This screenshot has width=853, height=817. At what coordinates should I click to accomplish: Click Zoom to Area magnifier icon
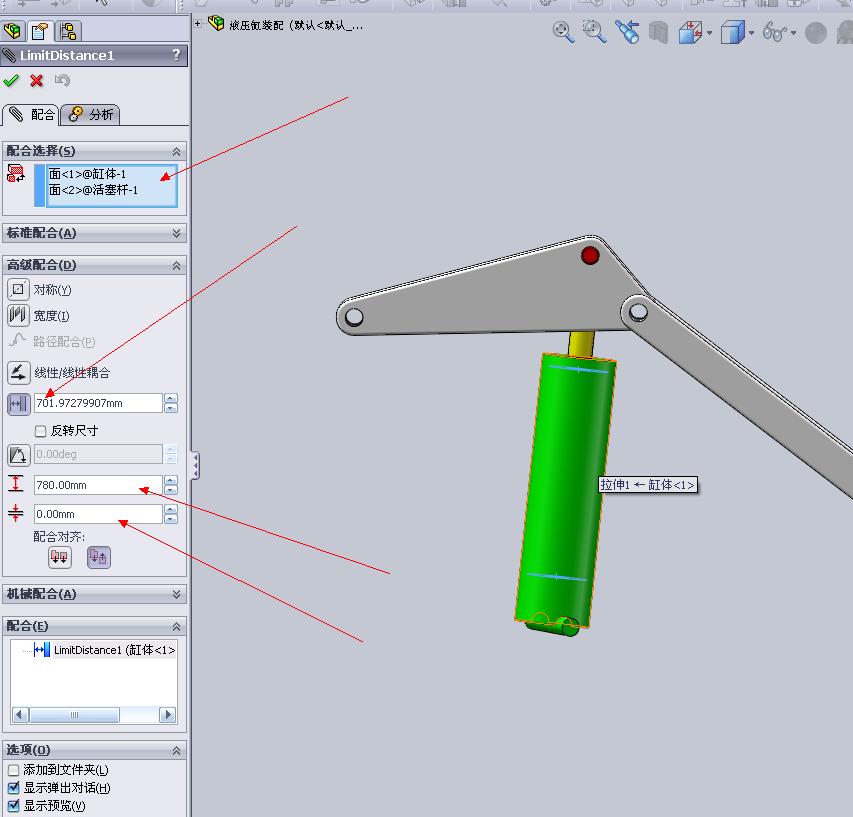[x=594, y=32]
